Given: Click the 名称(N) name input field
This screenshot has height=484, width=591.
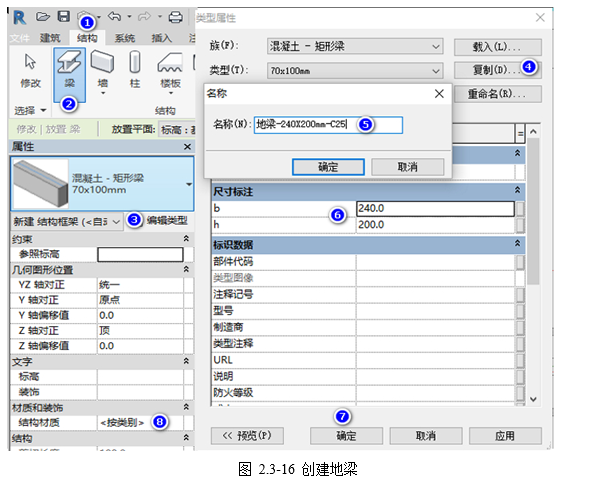Looking at the screenshot, I should (x=328, y=125).
